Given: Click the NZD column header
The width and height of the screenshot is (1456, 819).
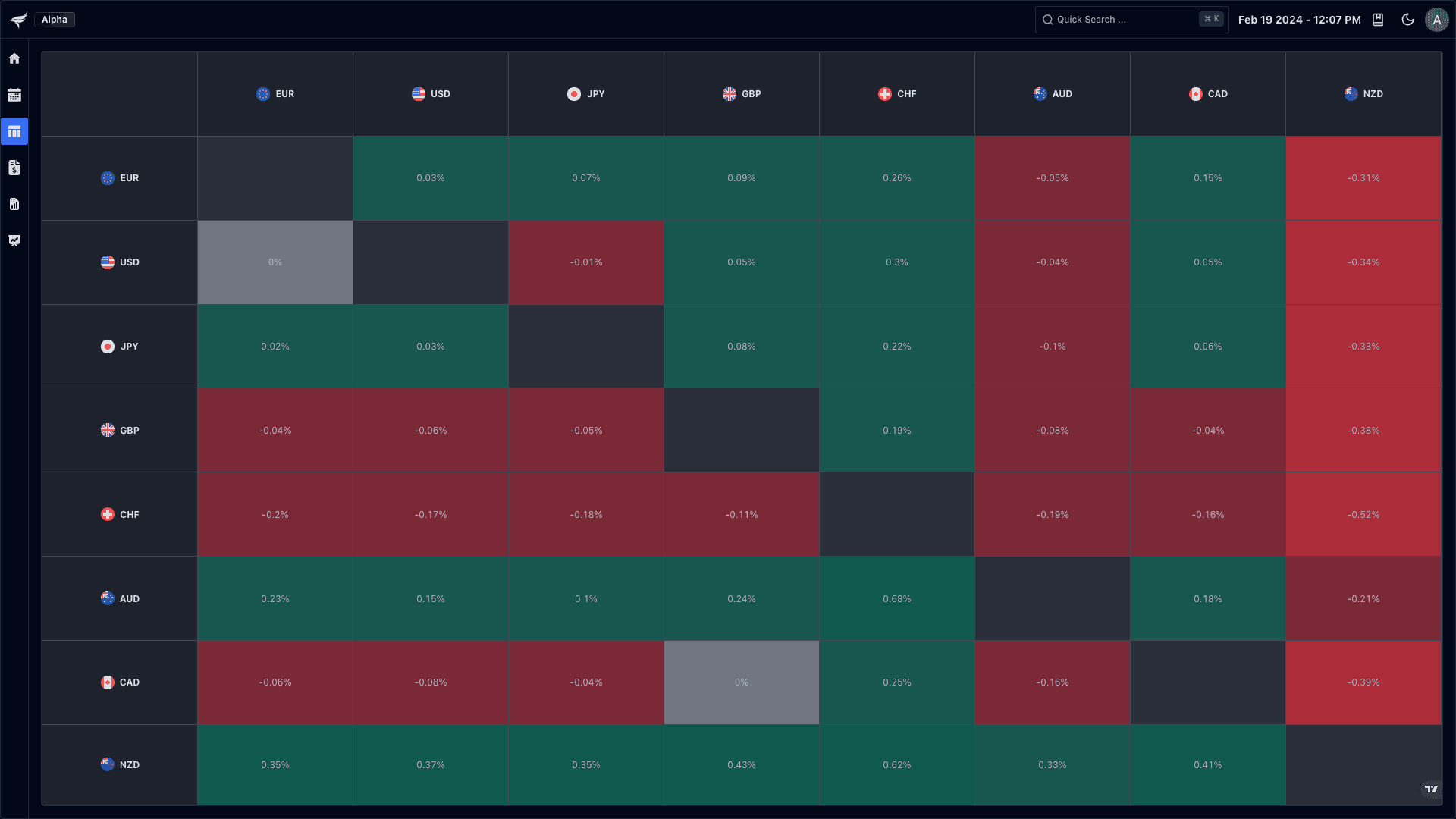Looking at the screenshot, I should point(1363,94).
